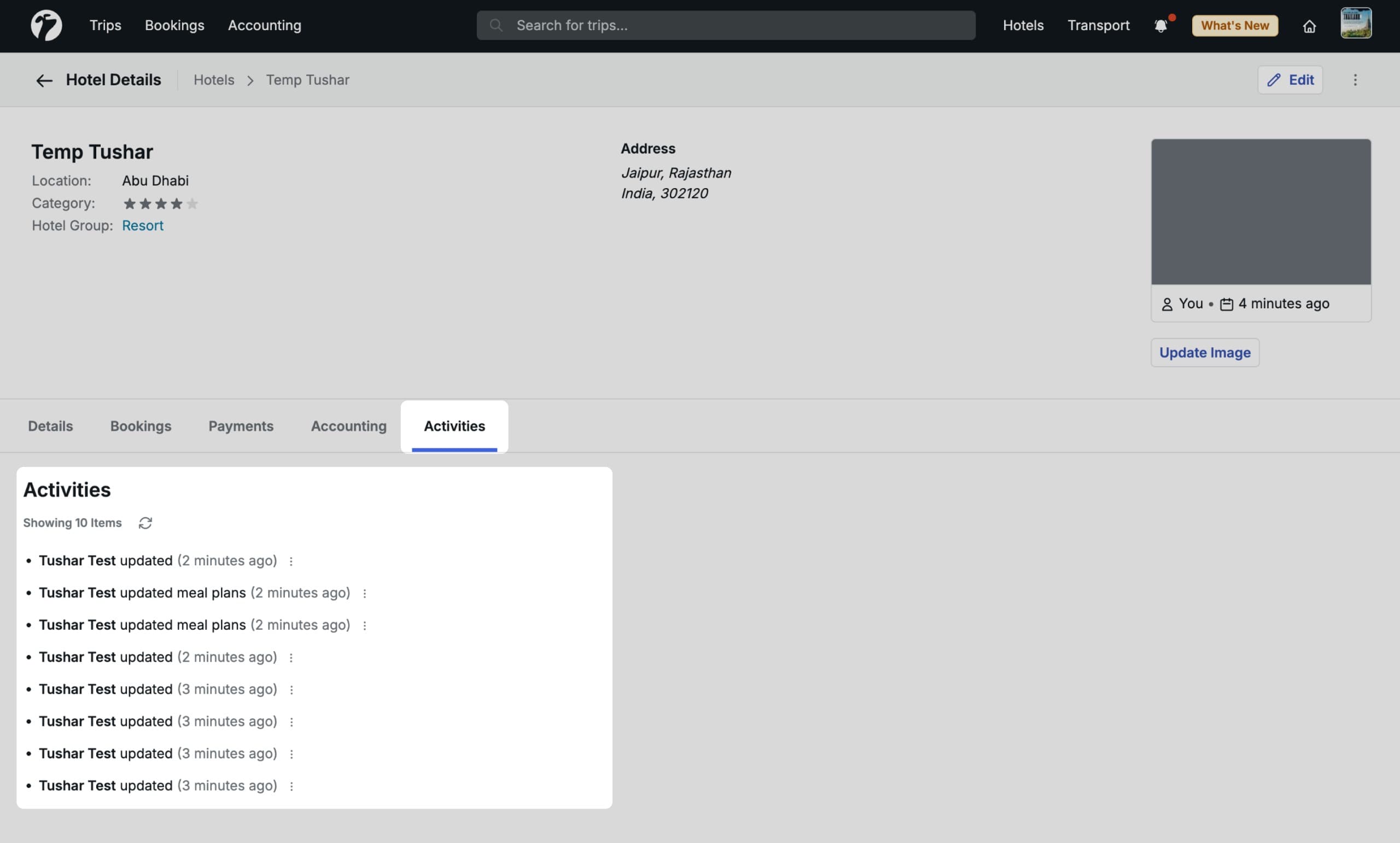
Task: Open options for first updated meal plans entry
Action: coord(364,593)
